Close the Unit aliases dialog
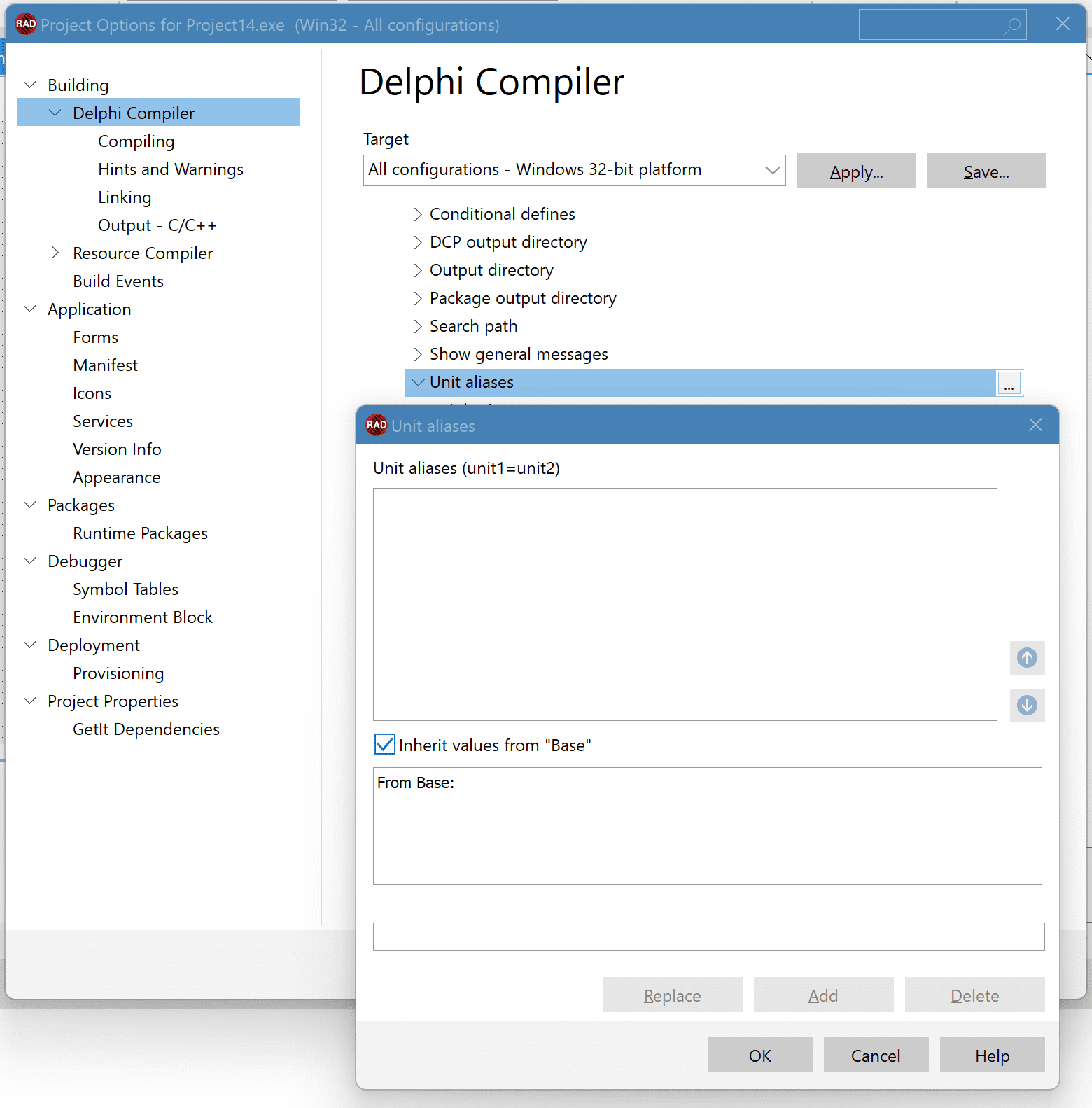Screen dimensions: 1092x1108 [1035, 425]
